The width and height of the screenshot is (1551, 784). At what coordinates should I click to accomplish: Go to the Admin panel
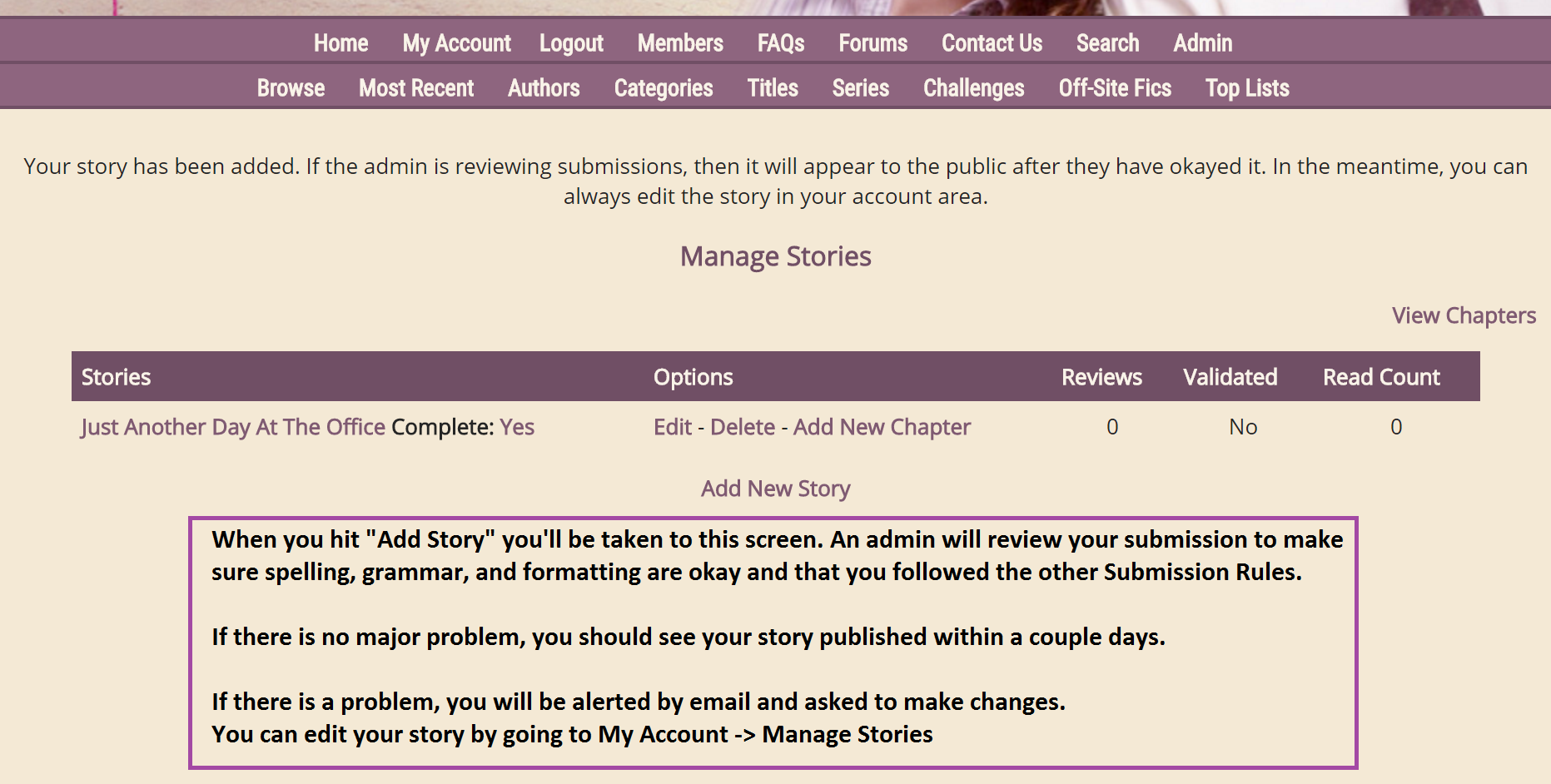tap(1202, 43)
